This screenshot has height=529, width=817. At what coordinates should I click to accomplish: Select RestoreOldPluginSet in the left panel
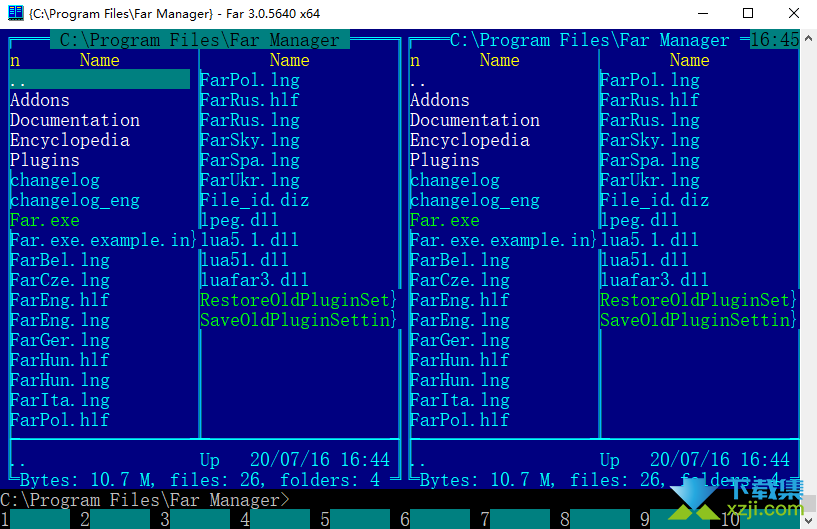point(299,300)
